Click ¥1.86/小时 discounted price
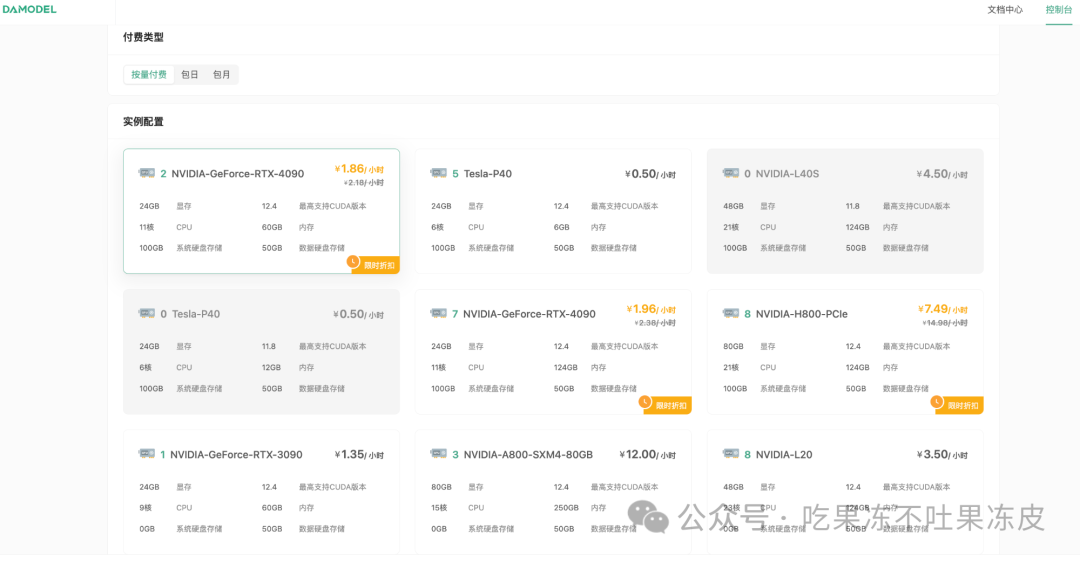The height and width of the screenshot is (561, 1080). [x=359, y=169]
